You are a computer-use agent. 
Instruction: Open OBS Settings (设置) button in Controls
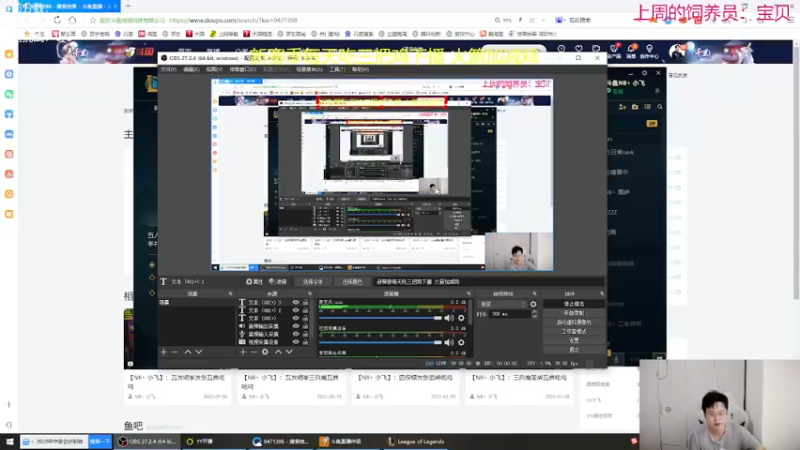click(573, 340)
